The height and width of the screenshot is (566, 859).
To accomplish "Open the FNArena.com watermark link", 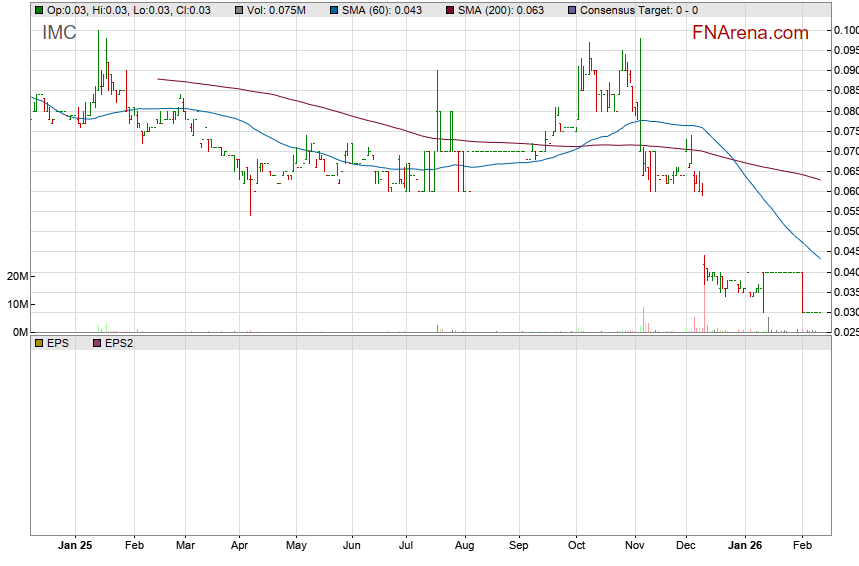I will tap(750, 33).
